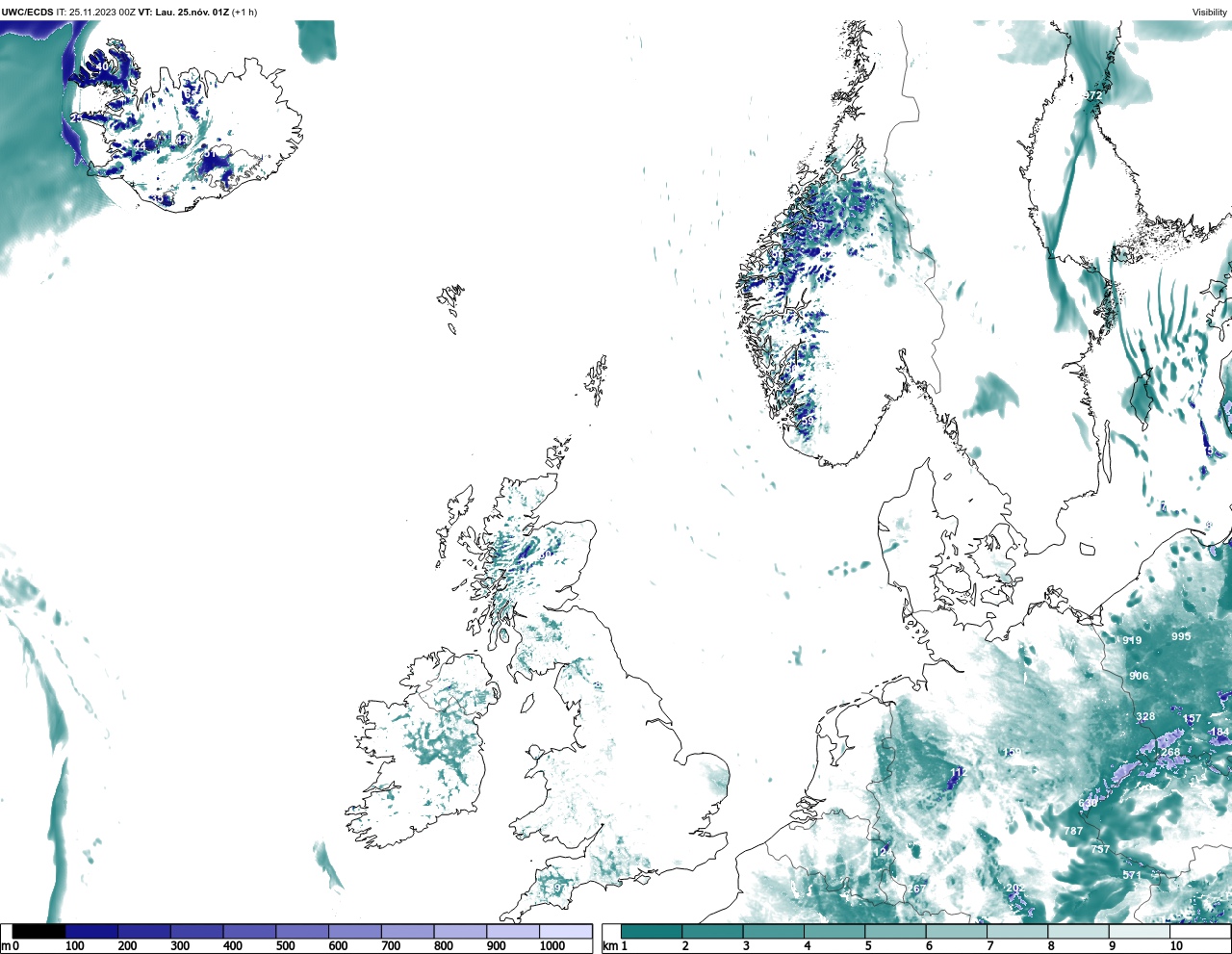Screen dimensions: 1232x954
Task: Click the map value '112' over Germany
Action: [x=960, y=773]
